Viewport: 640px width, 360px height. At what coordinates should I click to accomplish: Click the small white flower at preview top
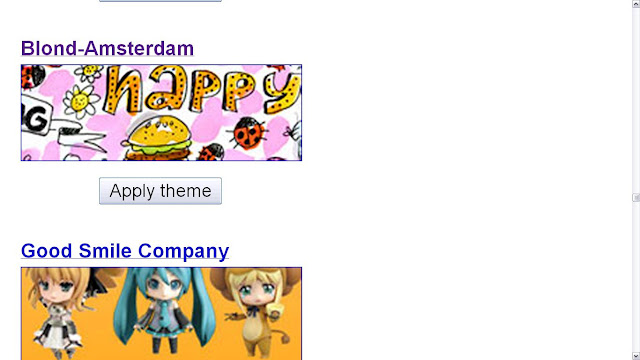tap(89, 73)
